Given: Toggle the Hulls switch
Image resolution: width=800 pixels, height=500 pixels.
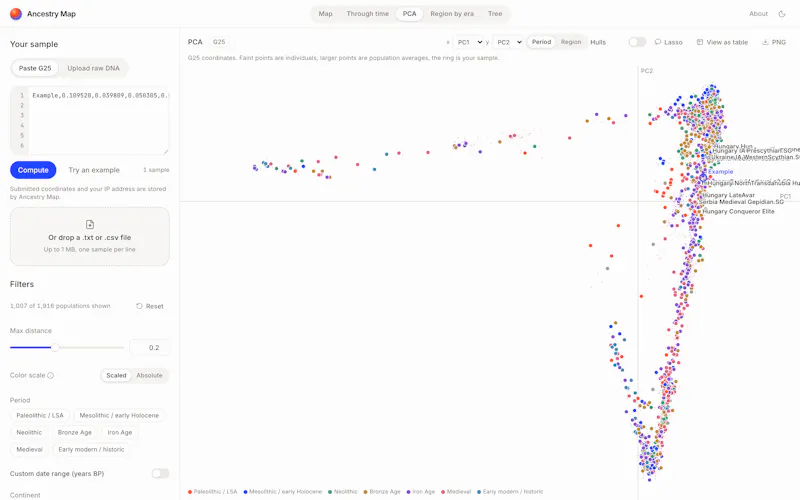Looking at the screenshot, I should pos(637,42).
